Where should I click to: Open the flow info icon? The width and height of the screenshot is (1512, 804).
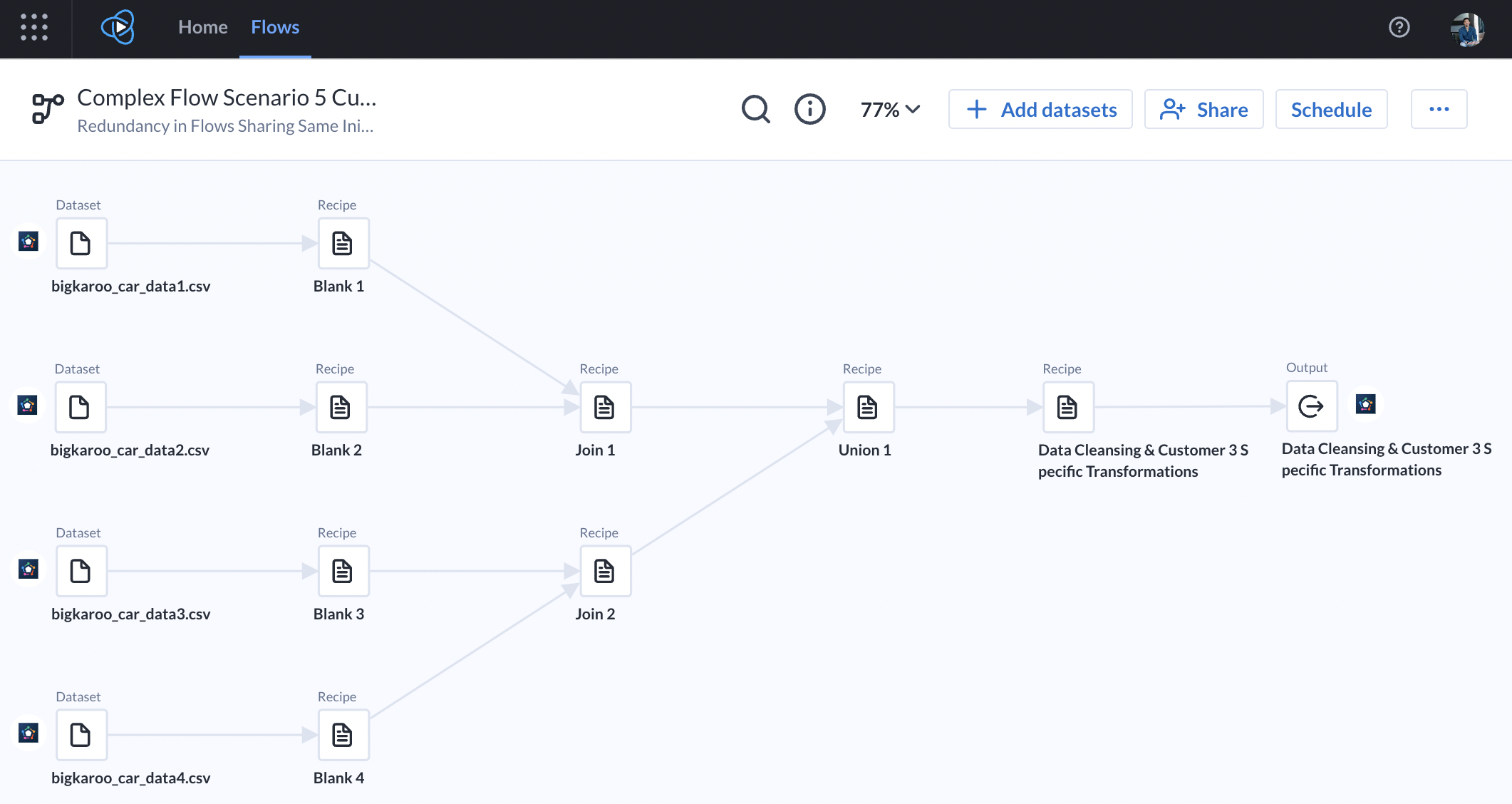click(x=809, y=109)
